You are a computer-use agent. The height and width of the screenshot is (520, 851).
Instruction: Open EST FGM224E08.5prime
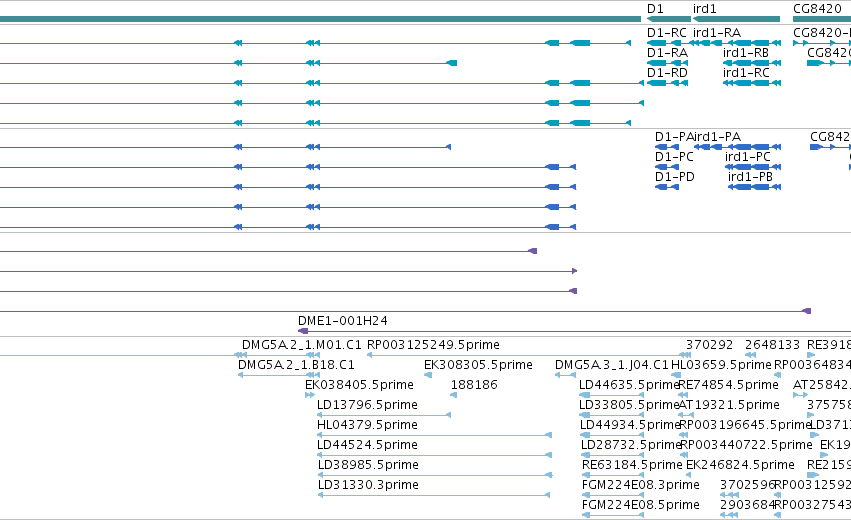(640, 505)
